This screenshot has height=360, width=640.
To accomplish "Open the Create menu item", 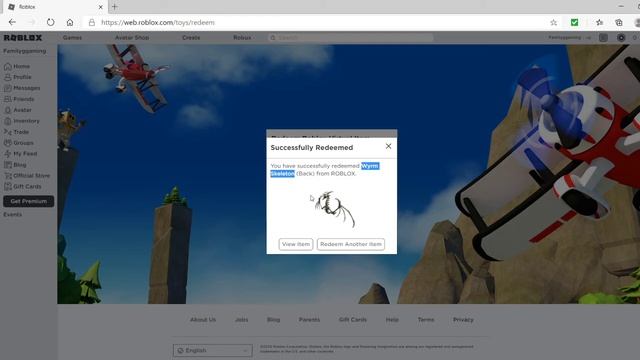I will click(191, 38).
